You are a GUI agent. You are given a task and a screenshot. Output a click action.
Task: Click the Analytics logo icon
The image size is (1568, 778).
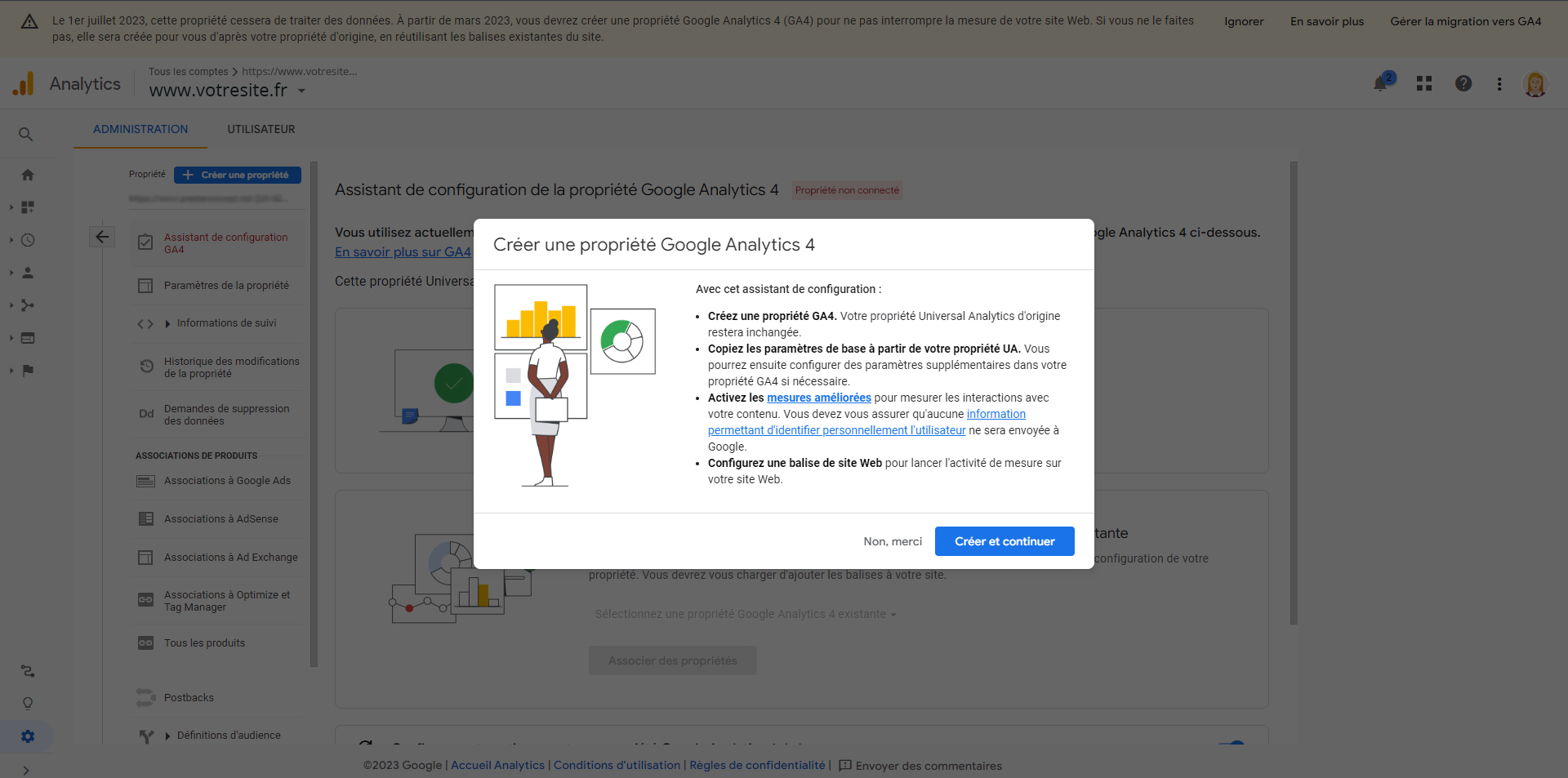coord(24,83)
